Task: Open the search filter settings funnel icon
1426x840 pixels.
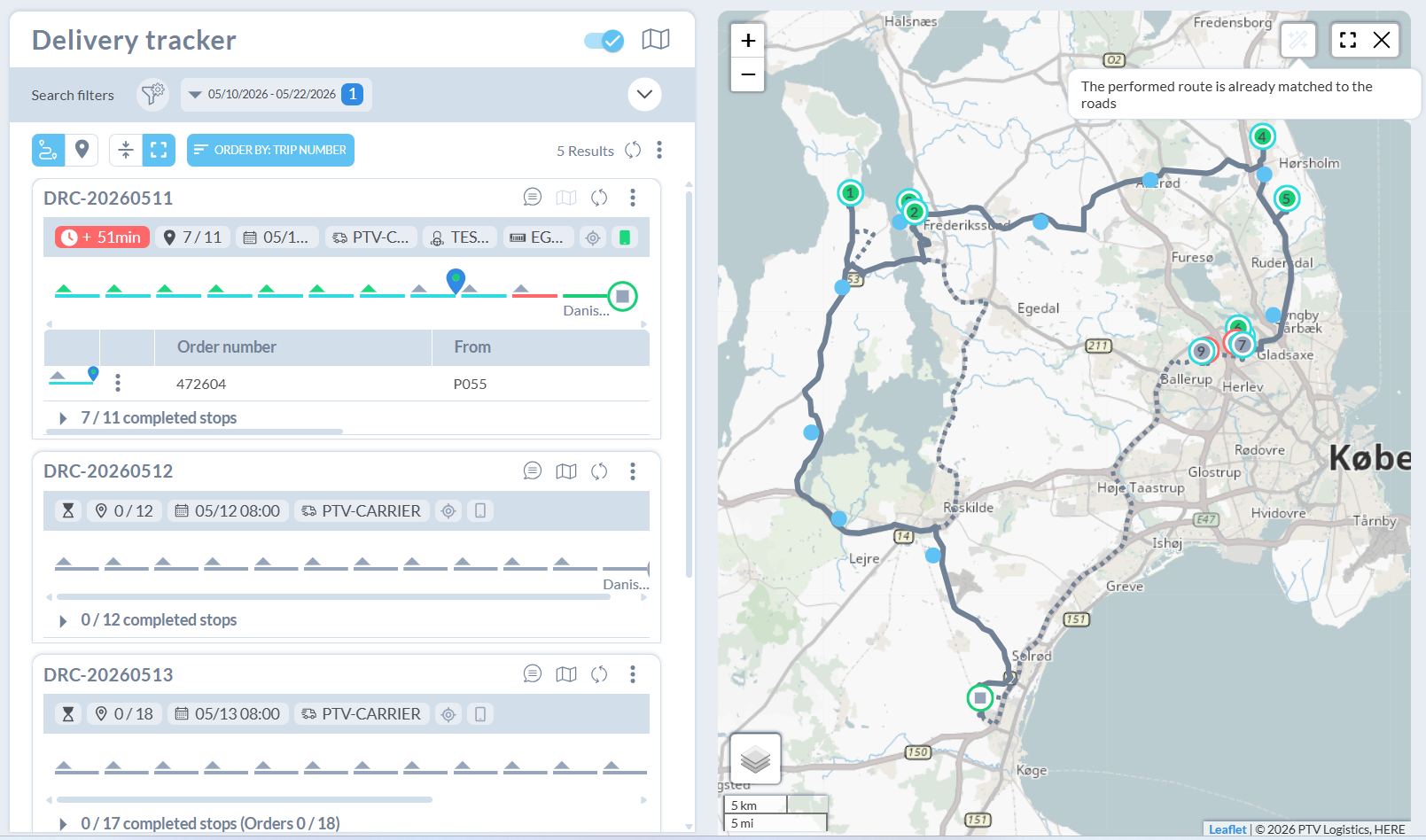Action: pos(153,94)
